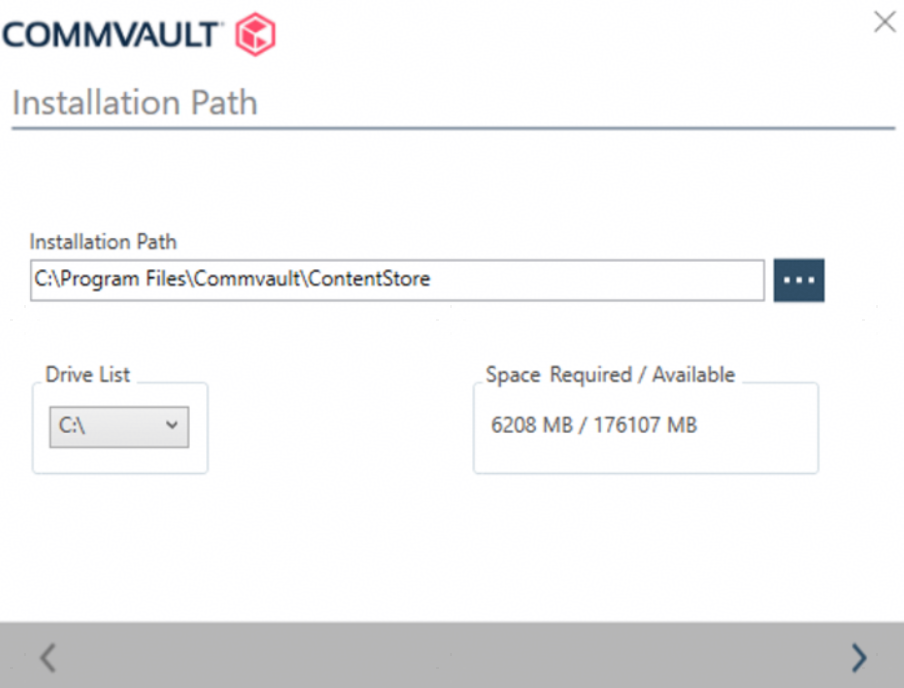Click the 6208 MB required space value
The height and width of the screenshot is (688, 904).
pos(532,426)
